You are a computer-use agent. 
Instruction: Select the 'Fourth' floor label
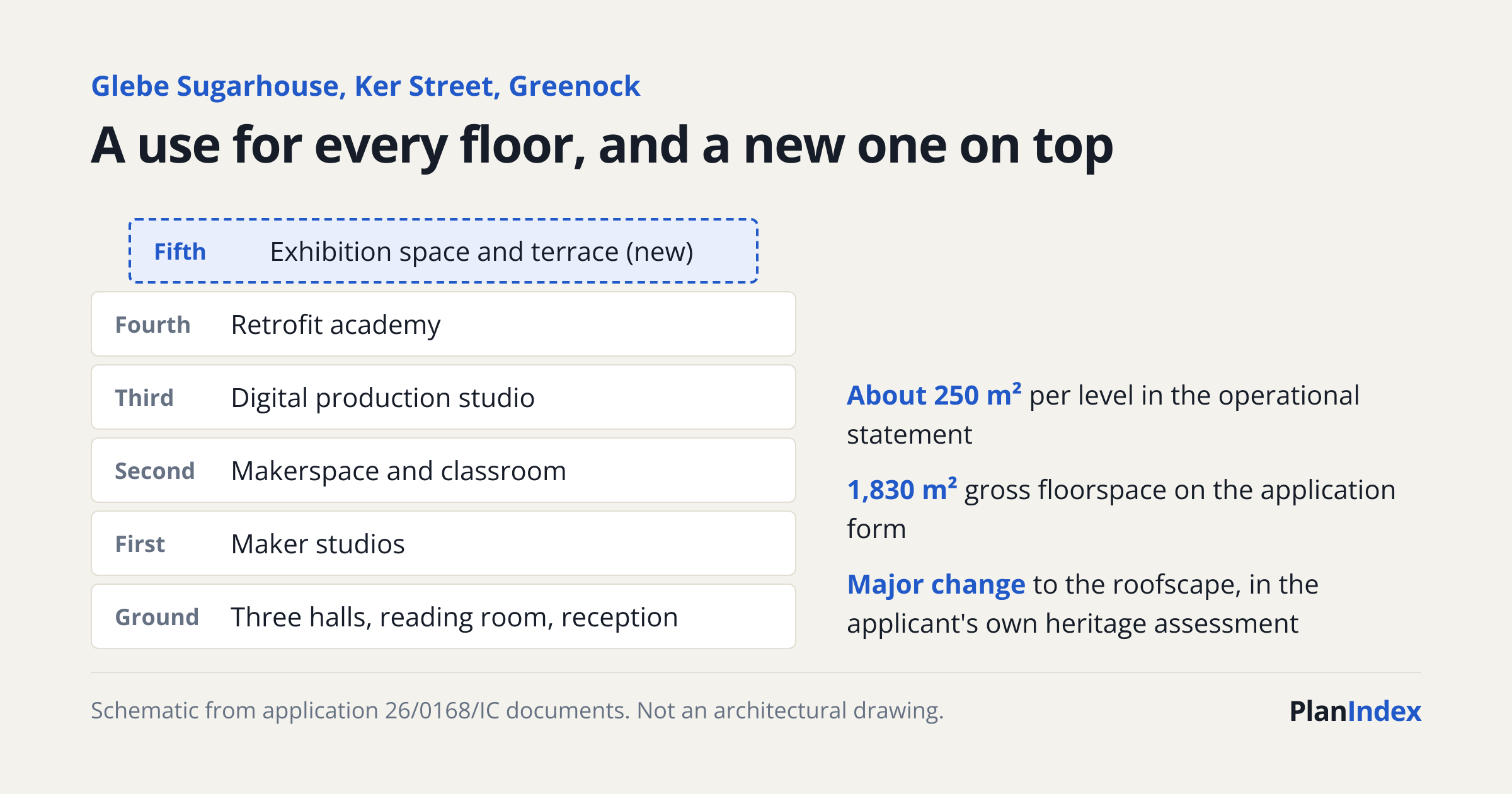coord(152,325)
